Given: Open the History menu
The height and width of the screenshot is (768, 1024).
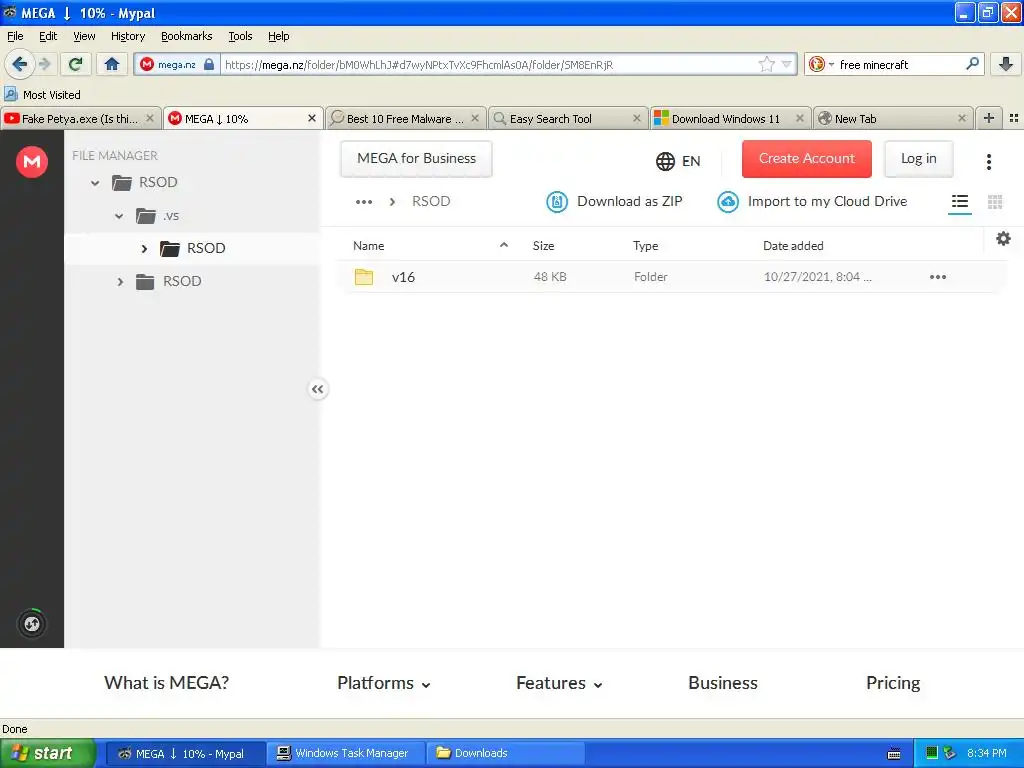Looking at the screenshot, I should pyautogui.click(x=127, y=36).
